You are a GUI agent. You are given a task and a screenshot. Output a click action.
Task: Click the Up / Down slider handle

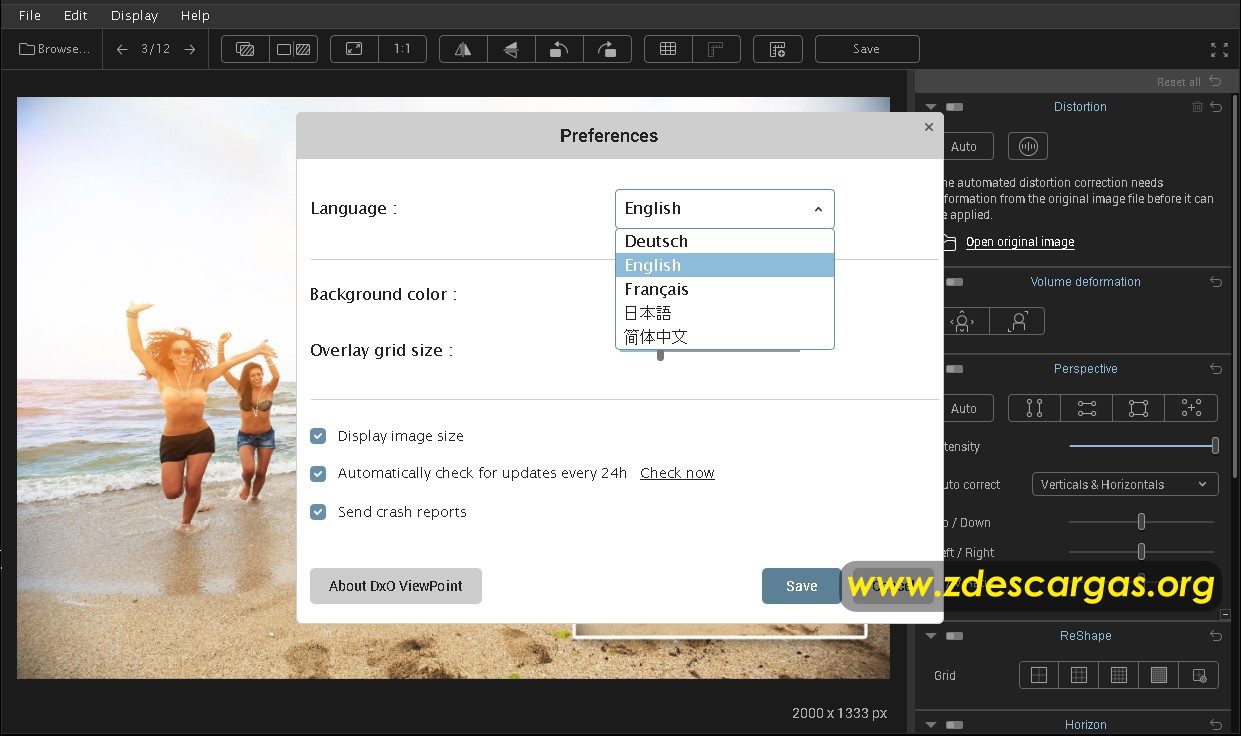point(1141,522)
